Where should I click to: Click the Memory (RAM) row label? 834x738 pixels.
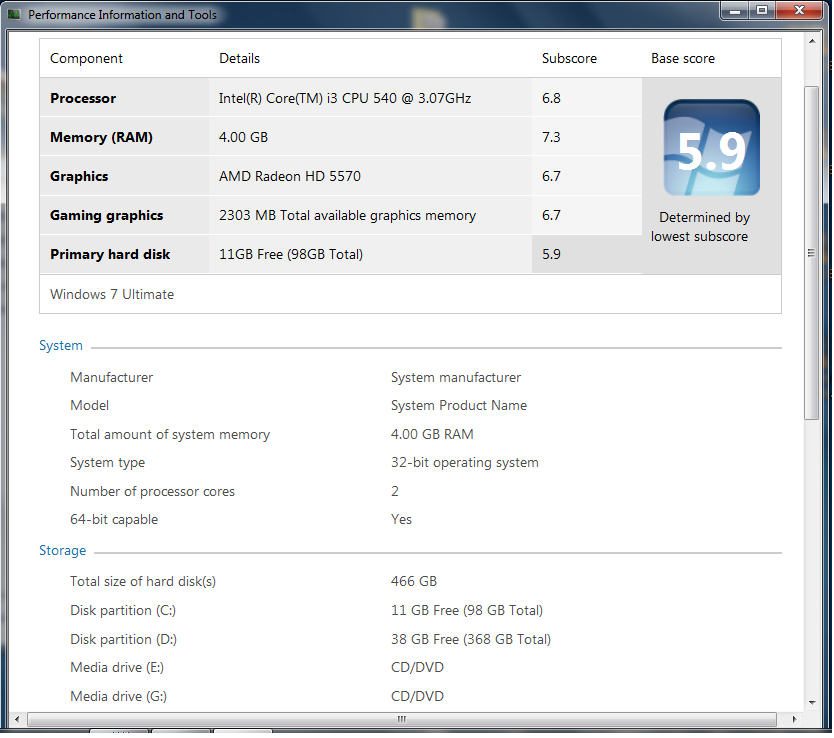[x=101, y=137]
